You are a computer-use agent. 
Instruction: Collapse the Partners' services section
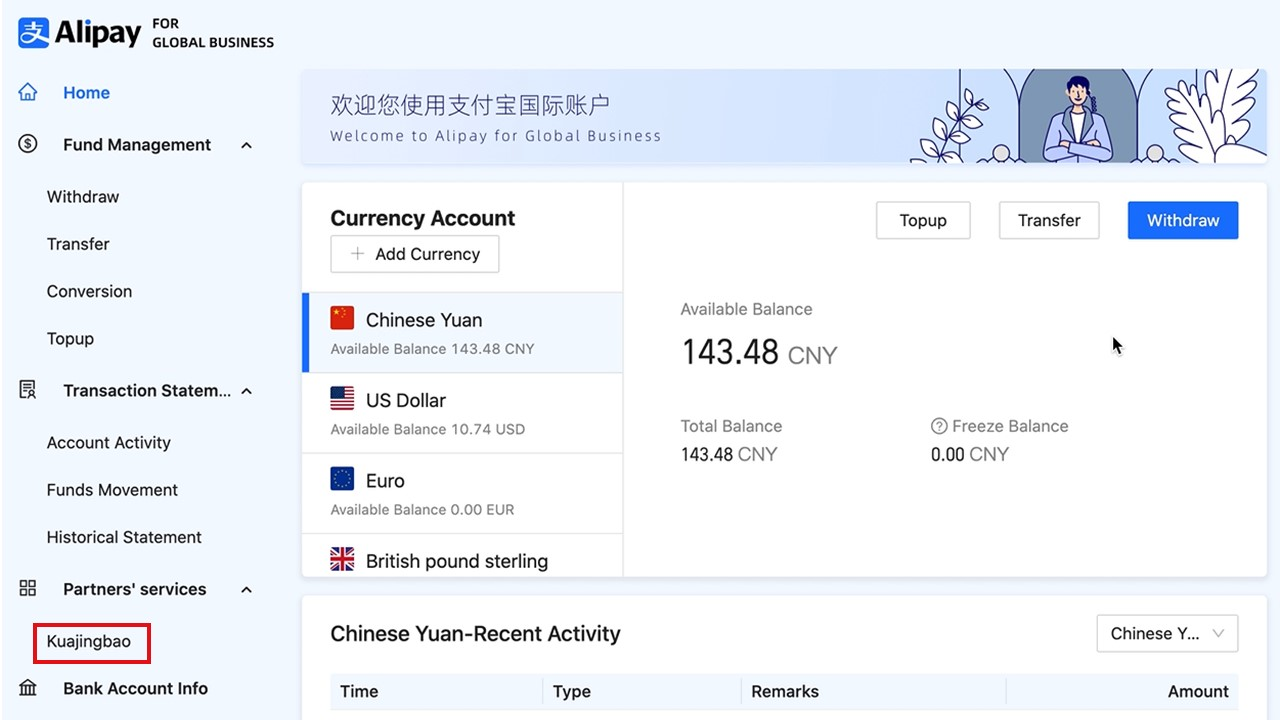[246, 589]
